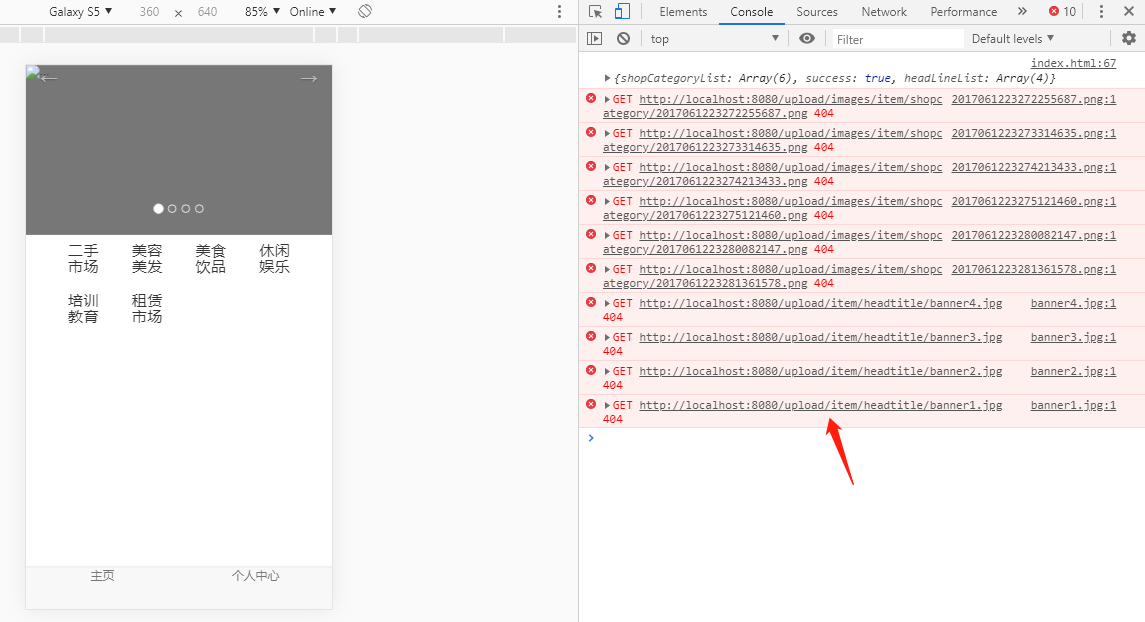Switch to the Network tab
This screenshot has height=622, width=1145.
pos(884,12)
